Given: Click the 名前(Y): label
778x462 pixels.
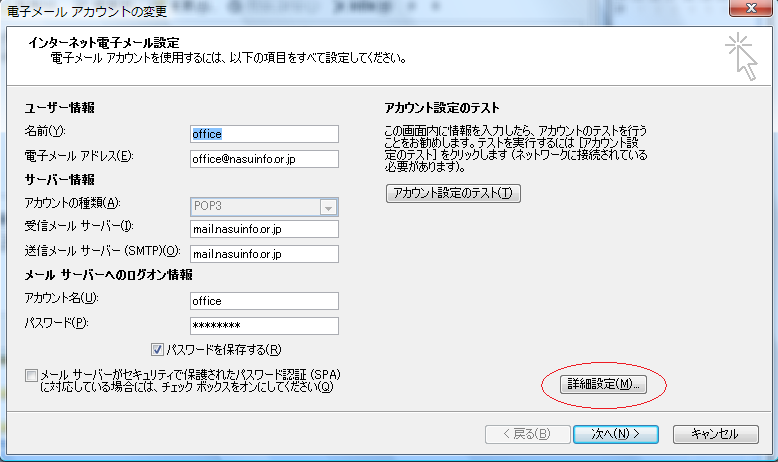Looking at the screenshot, I should coord(45,132).
